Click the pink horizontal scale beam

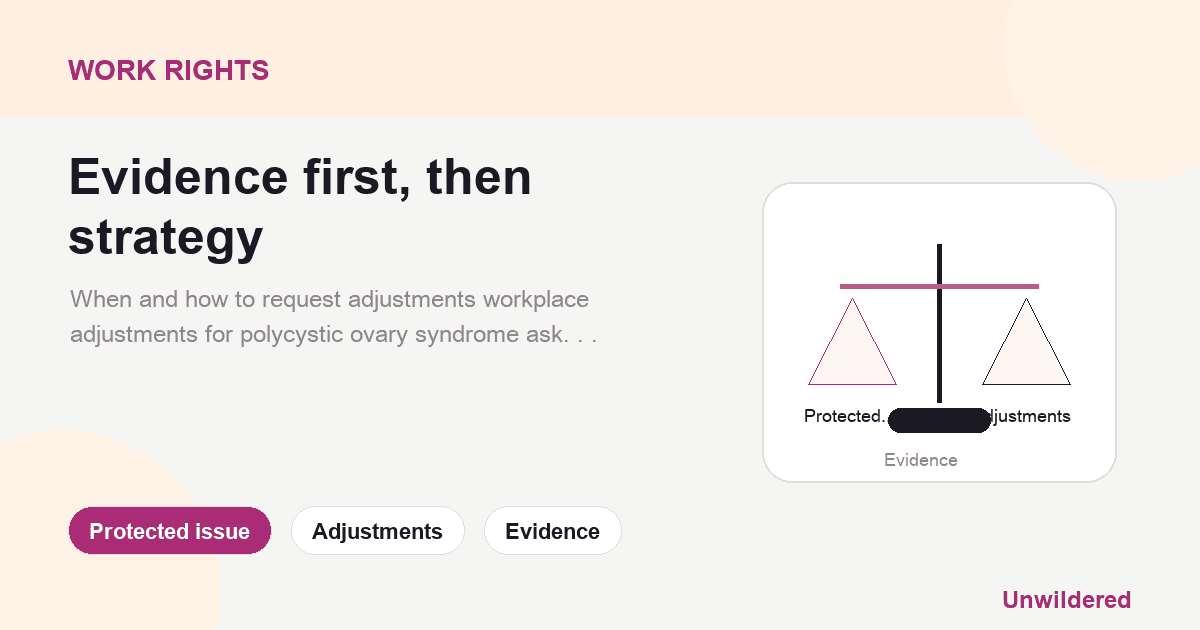[939, 287]
